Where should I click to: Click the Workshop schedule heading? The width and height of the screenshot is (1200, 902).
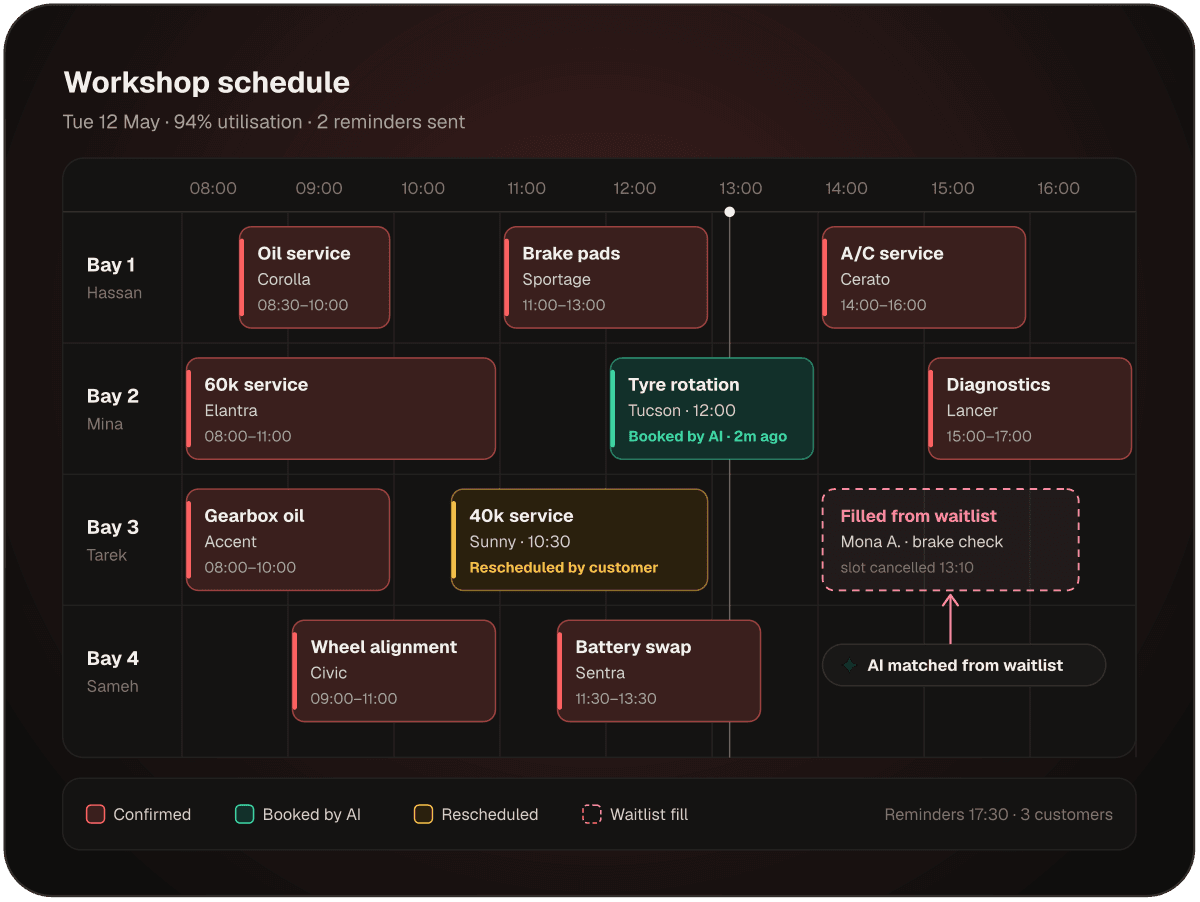207,82
